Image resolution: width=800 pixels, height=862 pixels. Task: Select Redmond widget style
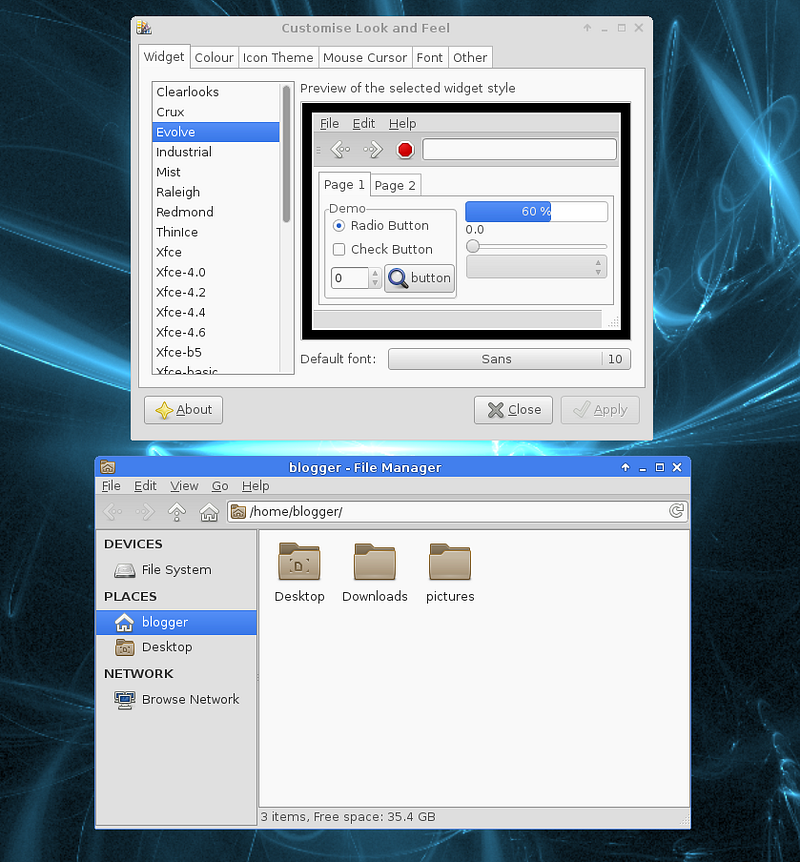pos(216,212)
